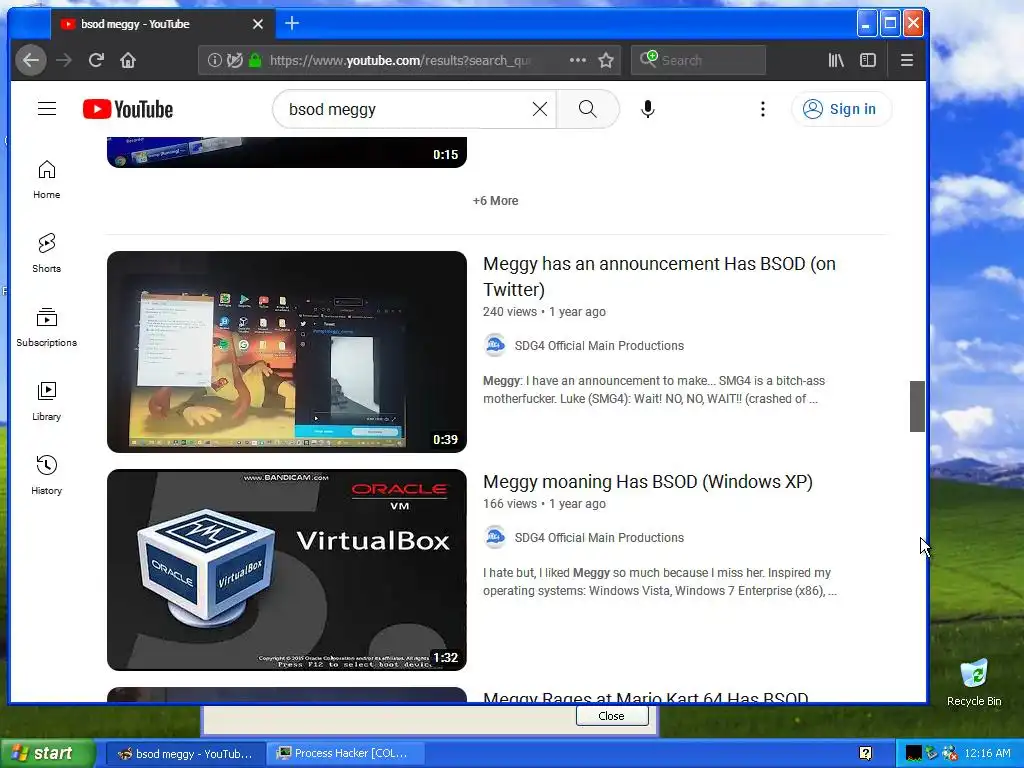Click the Sign in button
This screenshot has width=1024, height=768.
(841, 109)
